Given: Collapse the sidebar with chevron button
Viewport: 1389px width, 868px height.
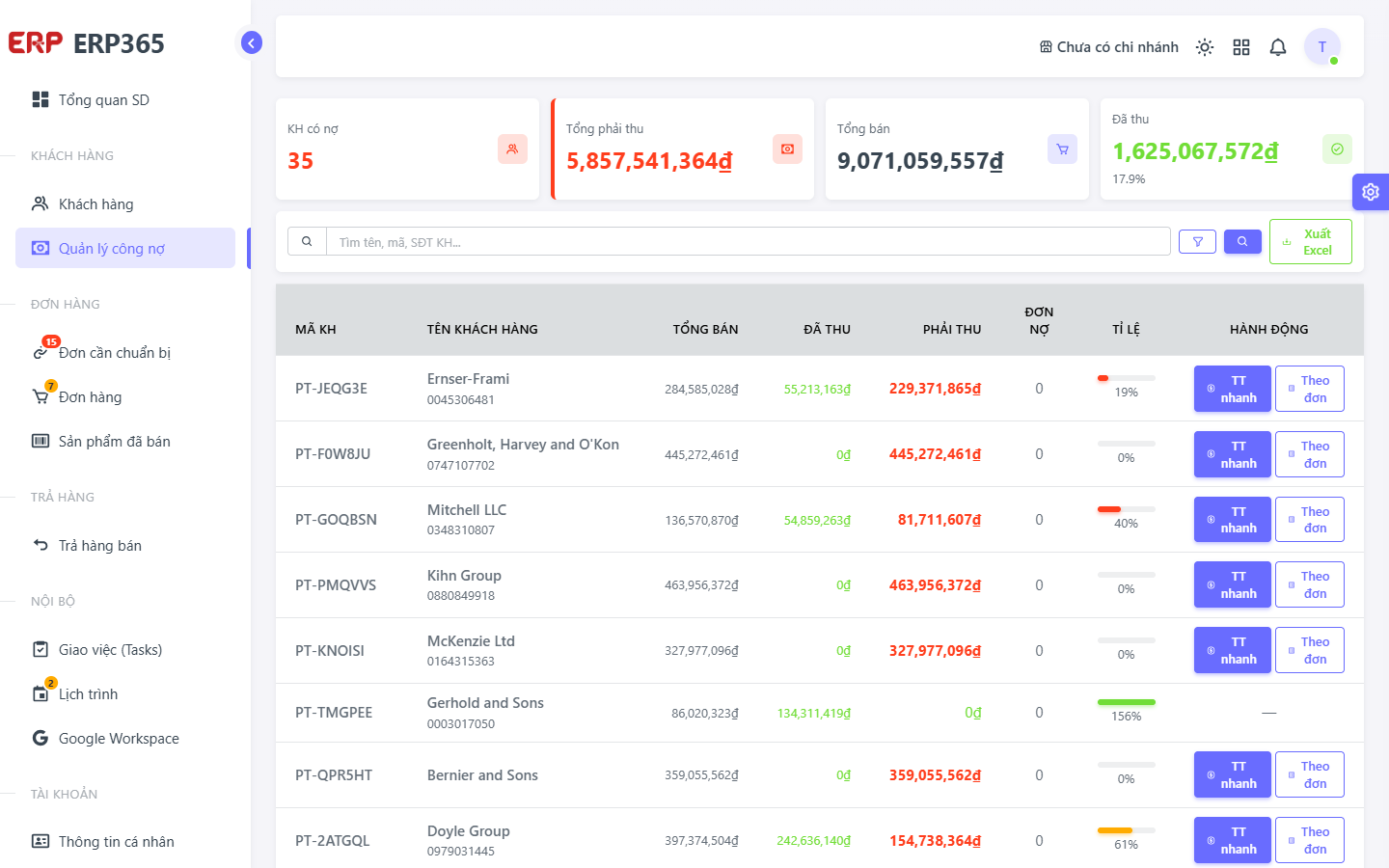Looking at the screenshot, I should pyautogui.click(x=252, y=42).
